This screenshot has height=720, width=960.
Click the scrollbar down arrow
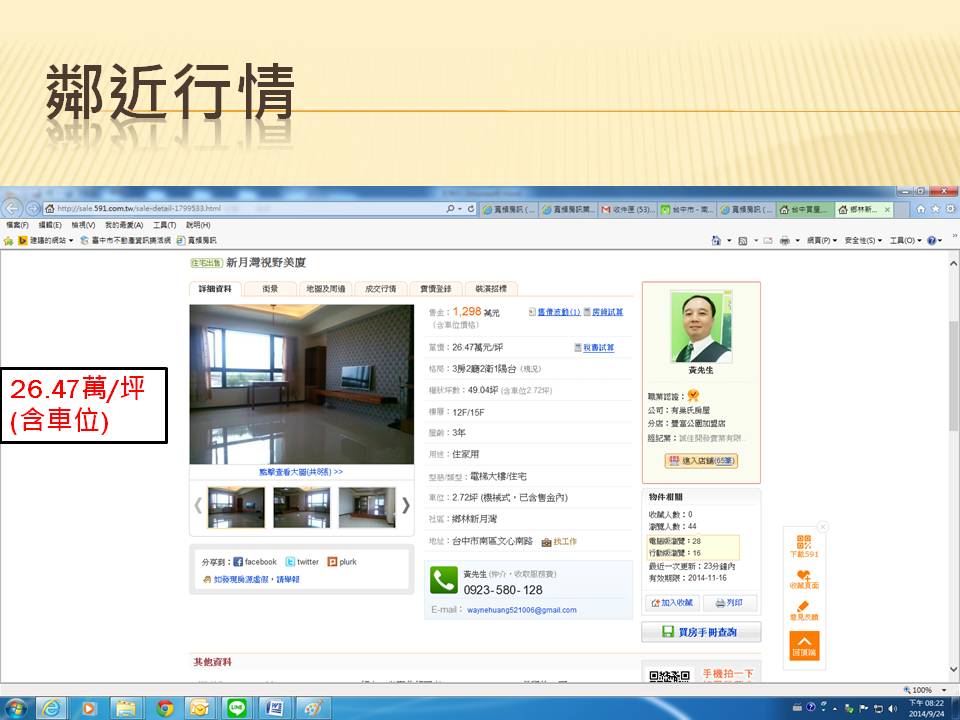pyautogui.click(x=953, y=669)
